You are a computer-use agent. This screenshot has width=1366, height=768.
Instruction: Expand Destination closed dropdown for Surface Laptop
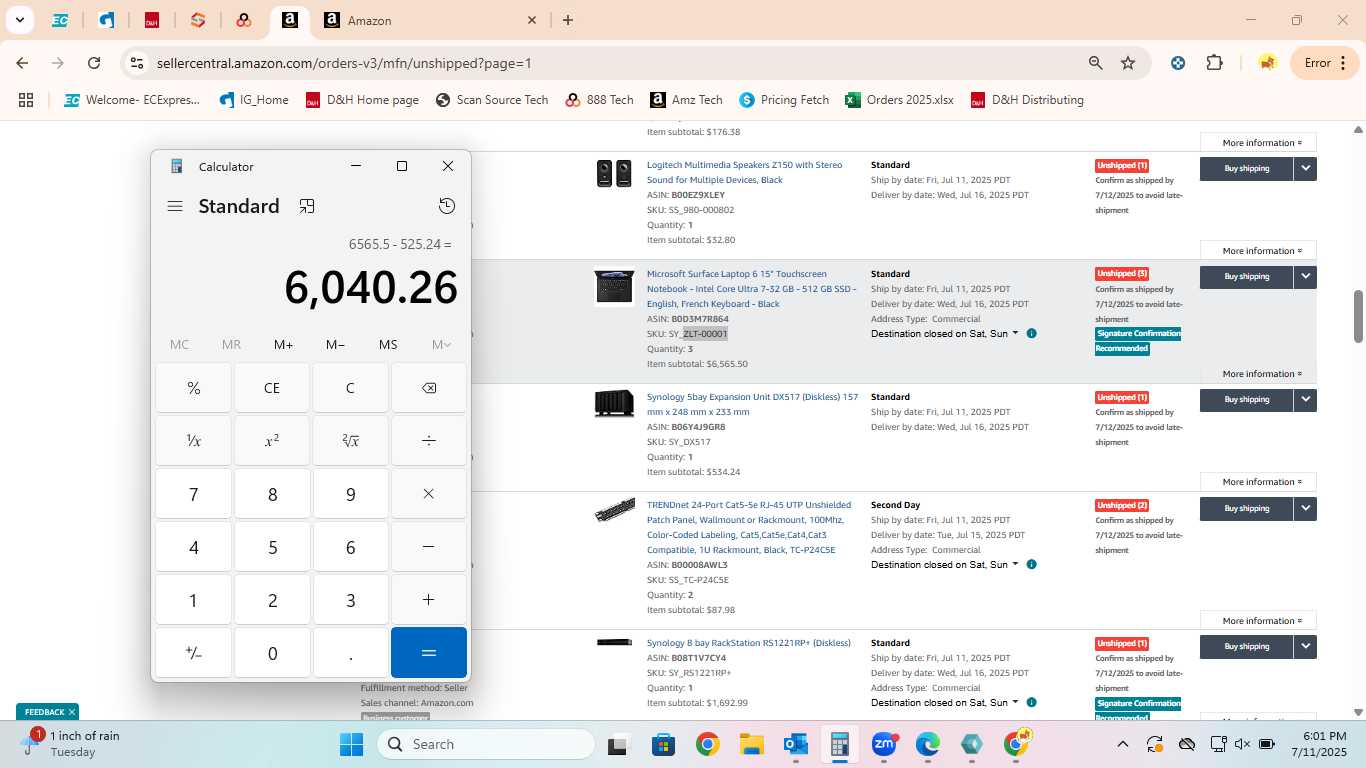[945, 334]
